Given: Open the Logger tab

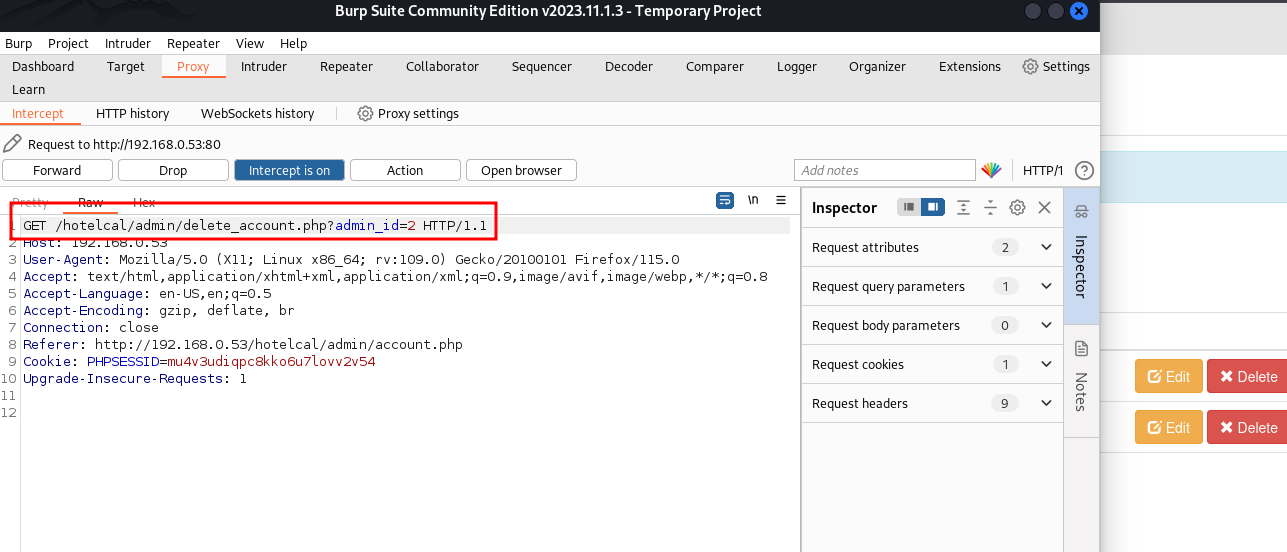Looking at the screenshot, I should (x=796, y=66).
